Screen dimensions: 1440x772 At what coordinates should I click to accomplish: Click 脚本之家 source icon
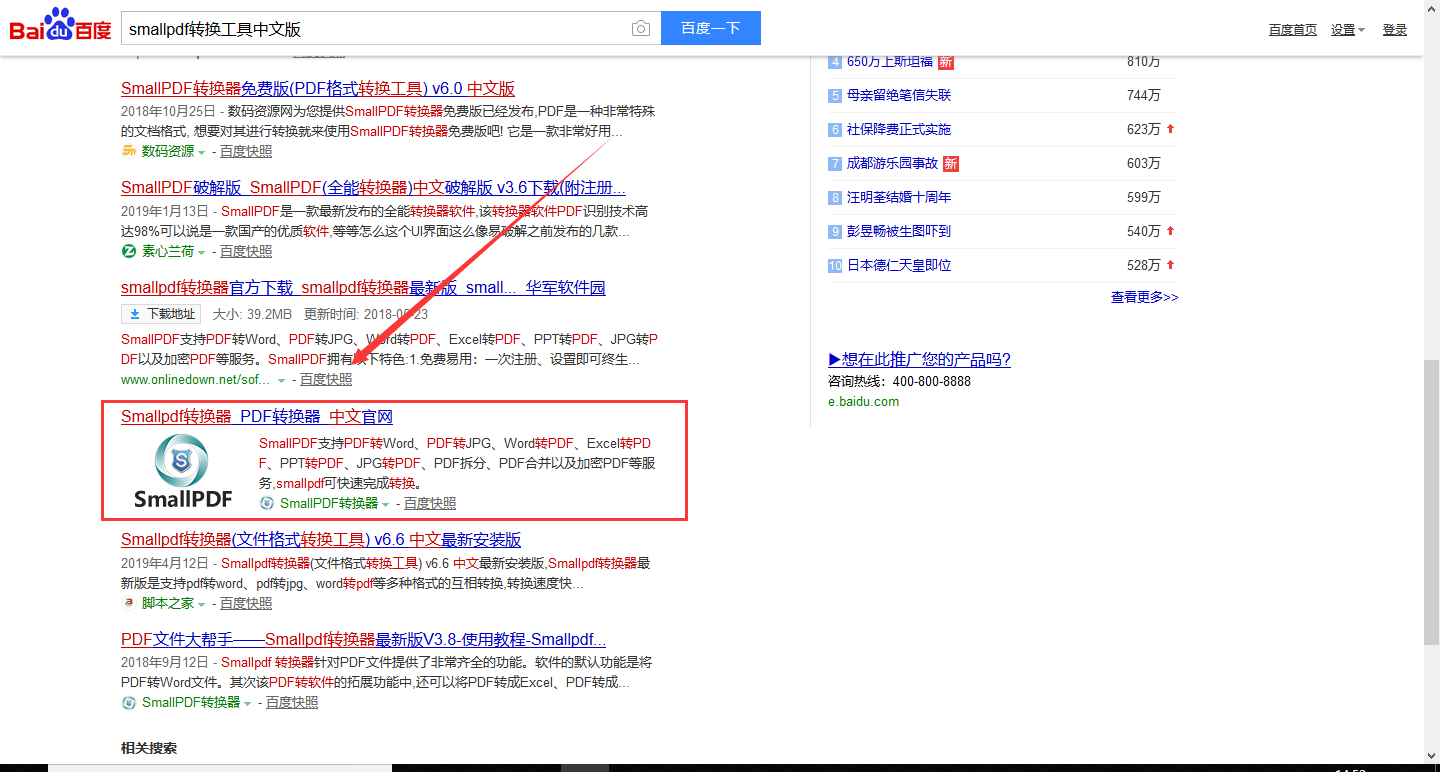coord(129,603)
